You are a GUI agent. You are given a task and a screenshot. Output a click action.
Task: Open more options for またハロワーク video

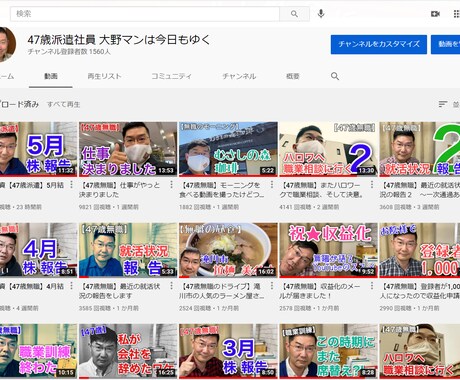(x=372, y=185)
